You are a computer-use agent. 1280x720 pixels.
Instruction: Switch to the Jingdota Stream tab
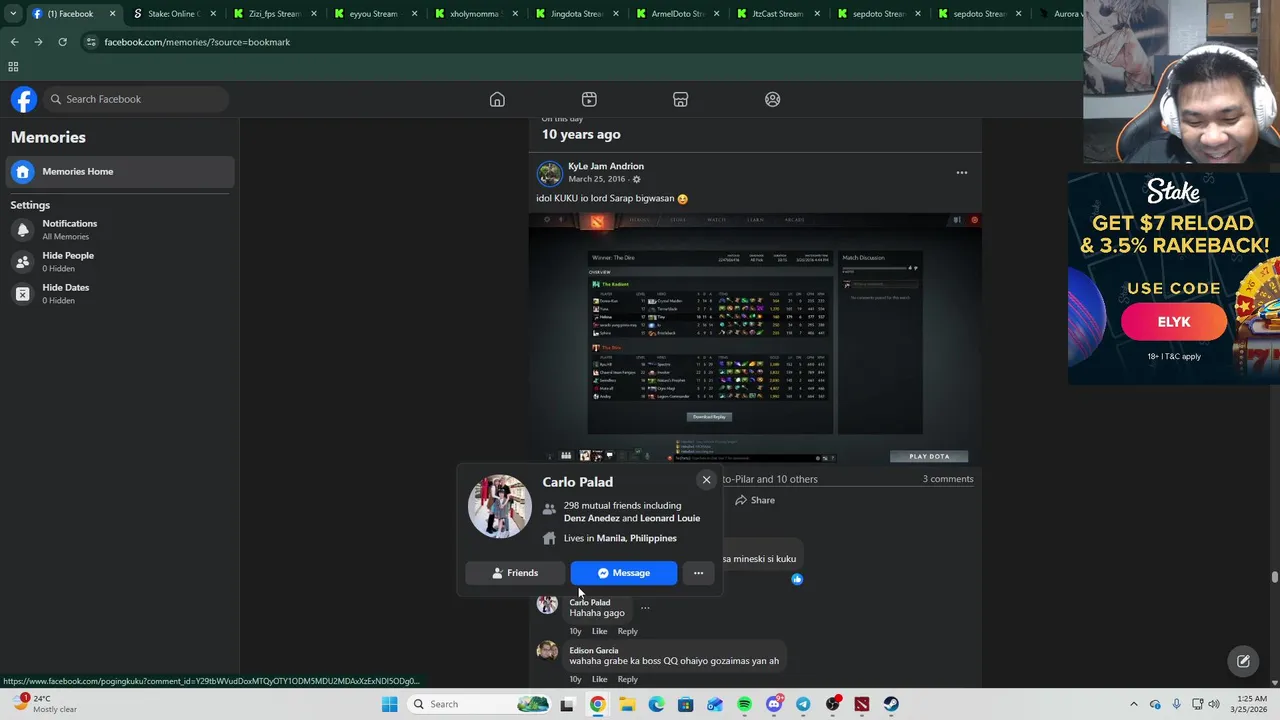(x=575, y=14)
